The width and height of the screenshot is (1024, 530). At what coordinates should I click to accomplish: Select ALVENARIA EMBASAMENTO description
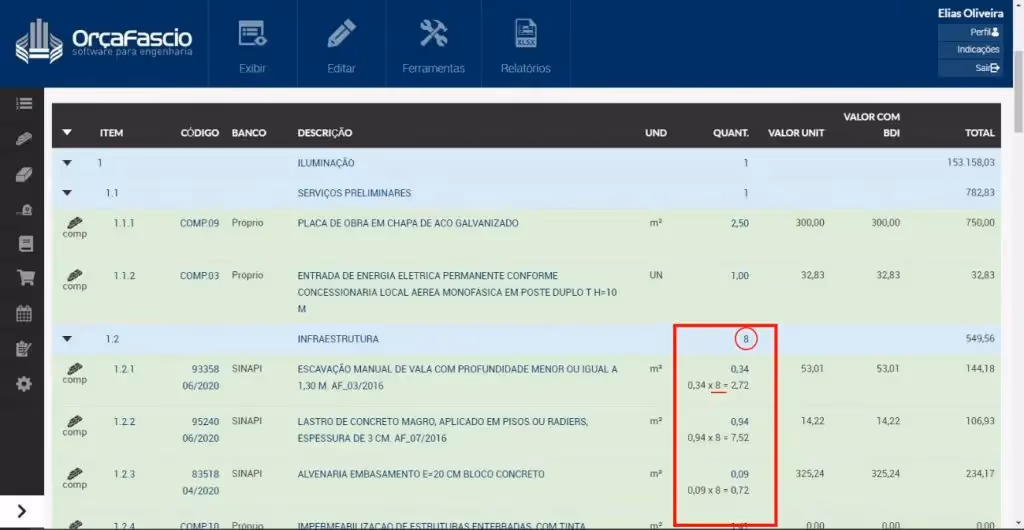click(421, 474)
